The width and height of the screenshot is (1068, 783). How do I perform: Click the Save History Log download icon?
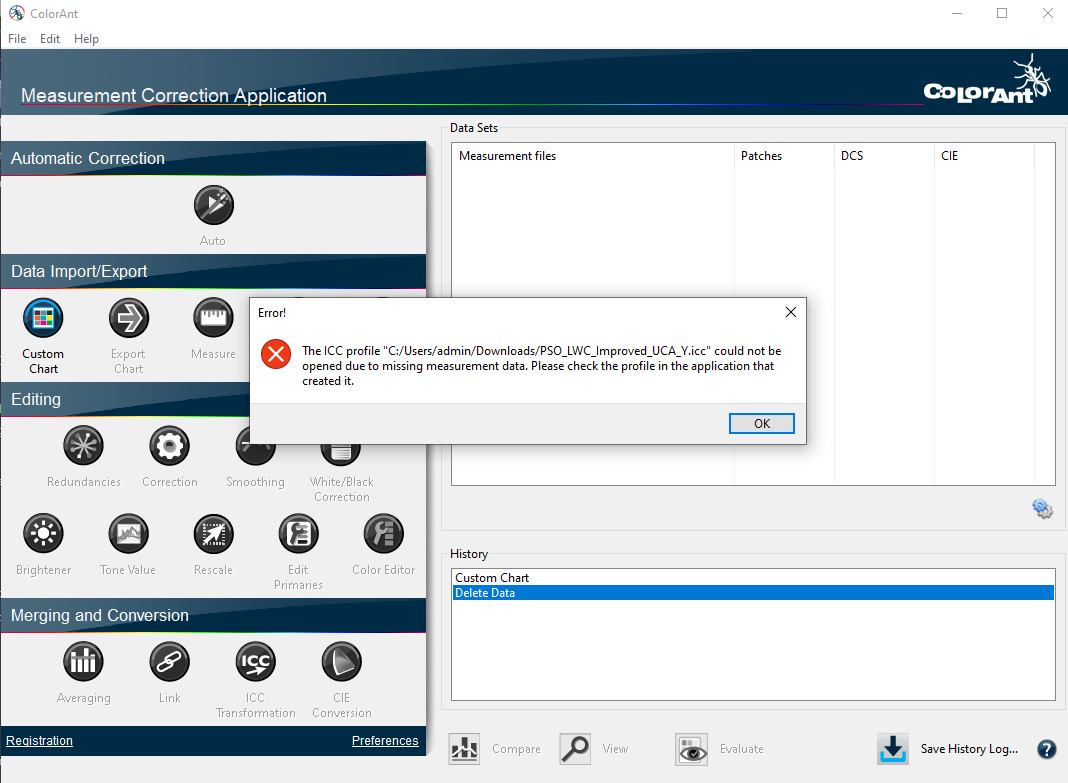coord(892,749)
